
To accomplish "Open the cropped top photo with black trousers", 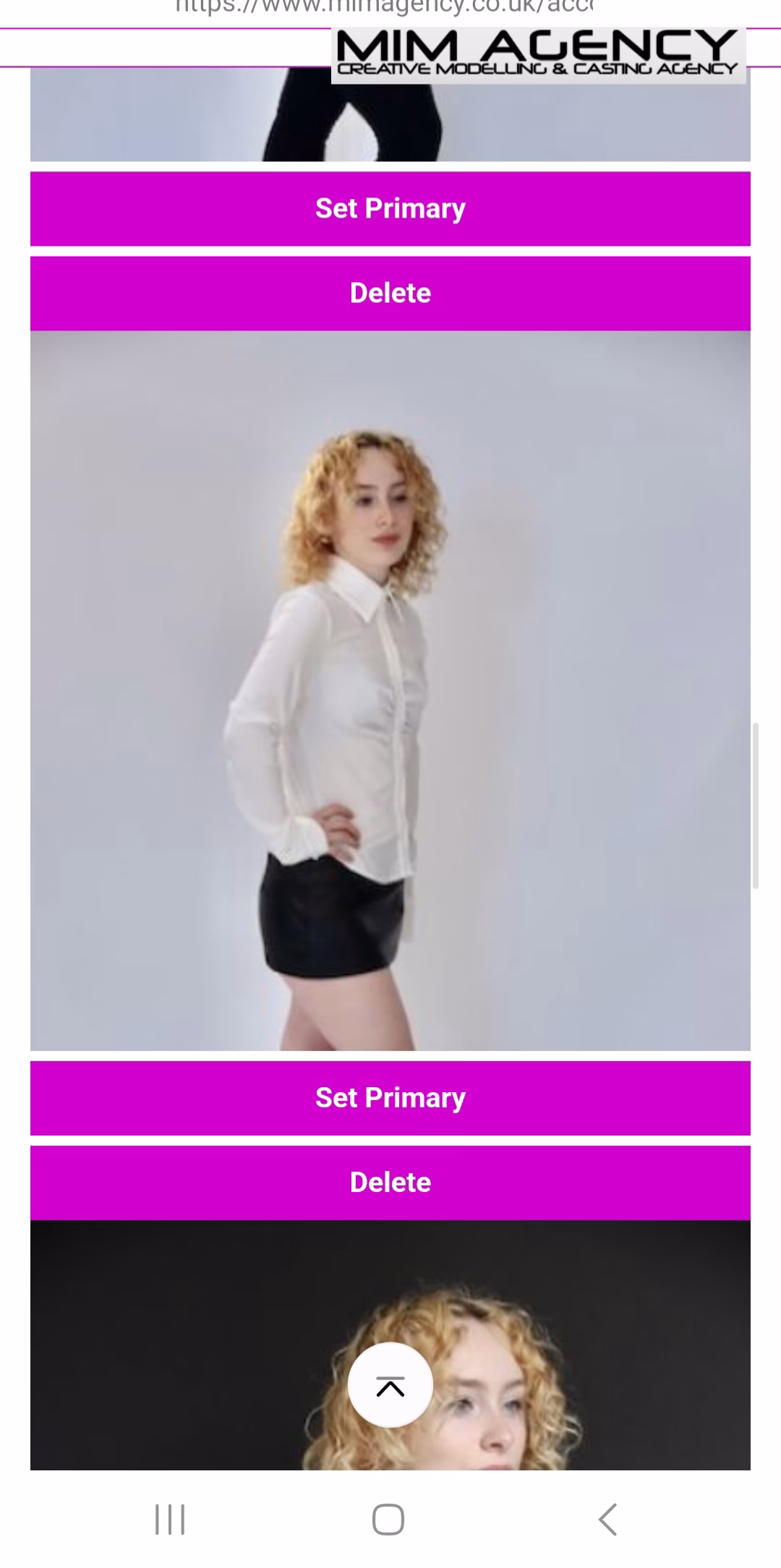I will (x=390, y=114).
